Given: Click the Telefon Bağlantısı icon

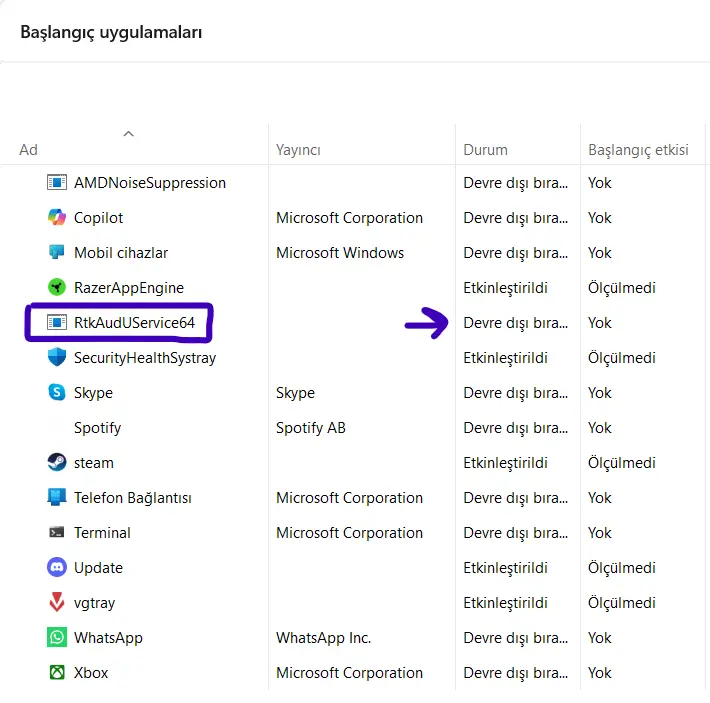Looking at the screenshot, I should point(57,497).
